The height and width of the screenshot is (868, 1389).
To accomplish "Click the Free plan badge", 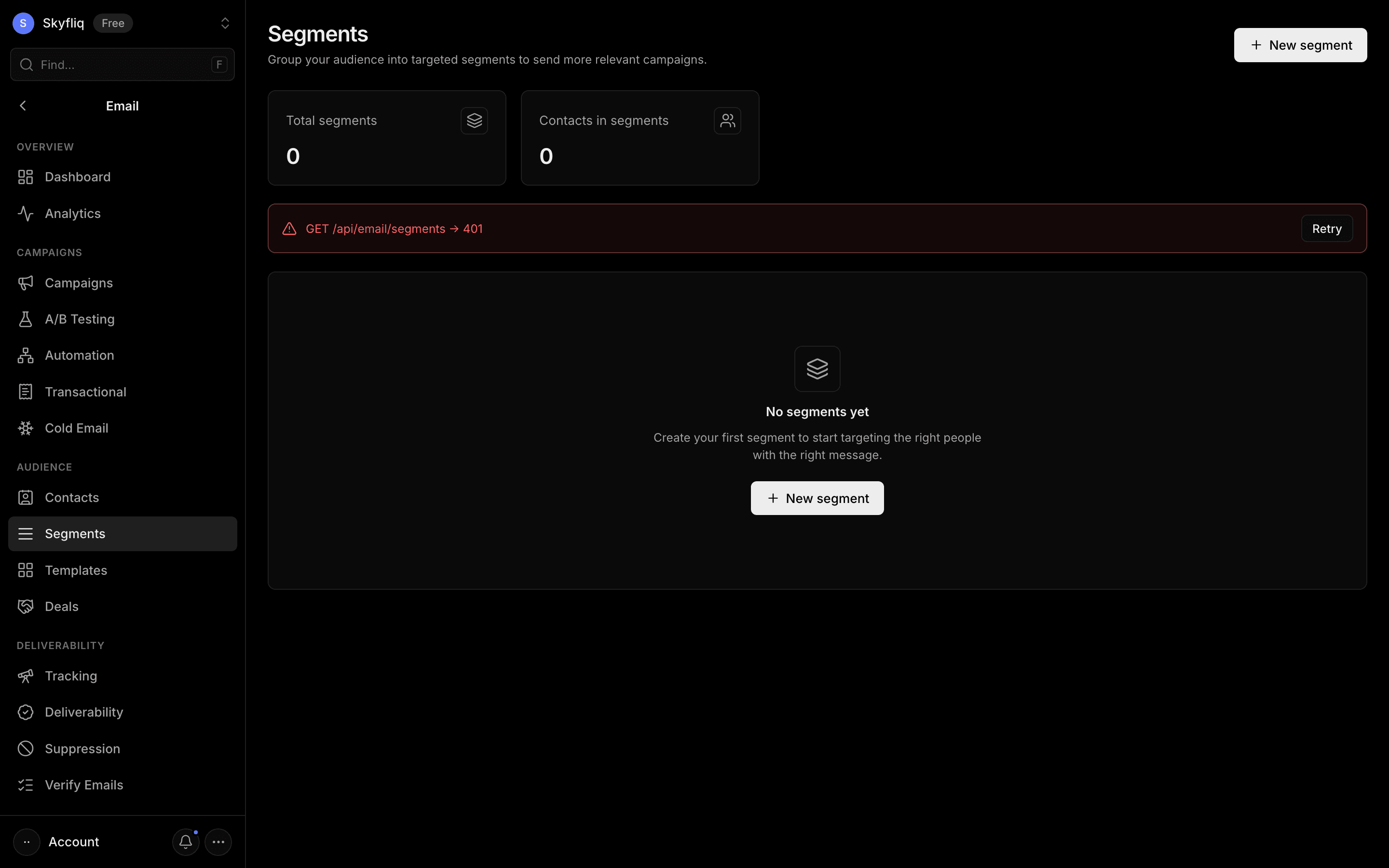I will (113, 23).
